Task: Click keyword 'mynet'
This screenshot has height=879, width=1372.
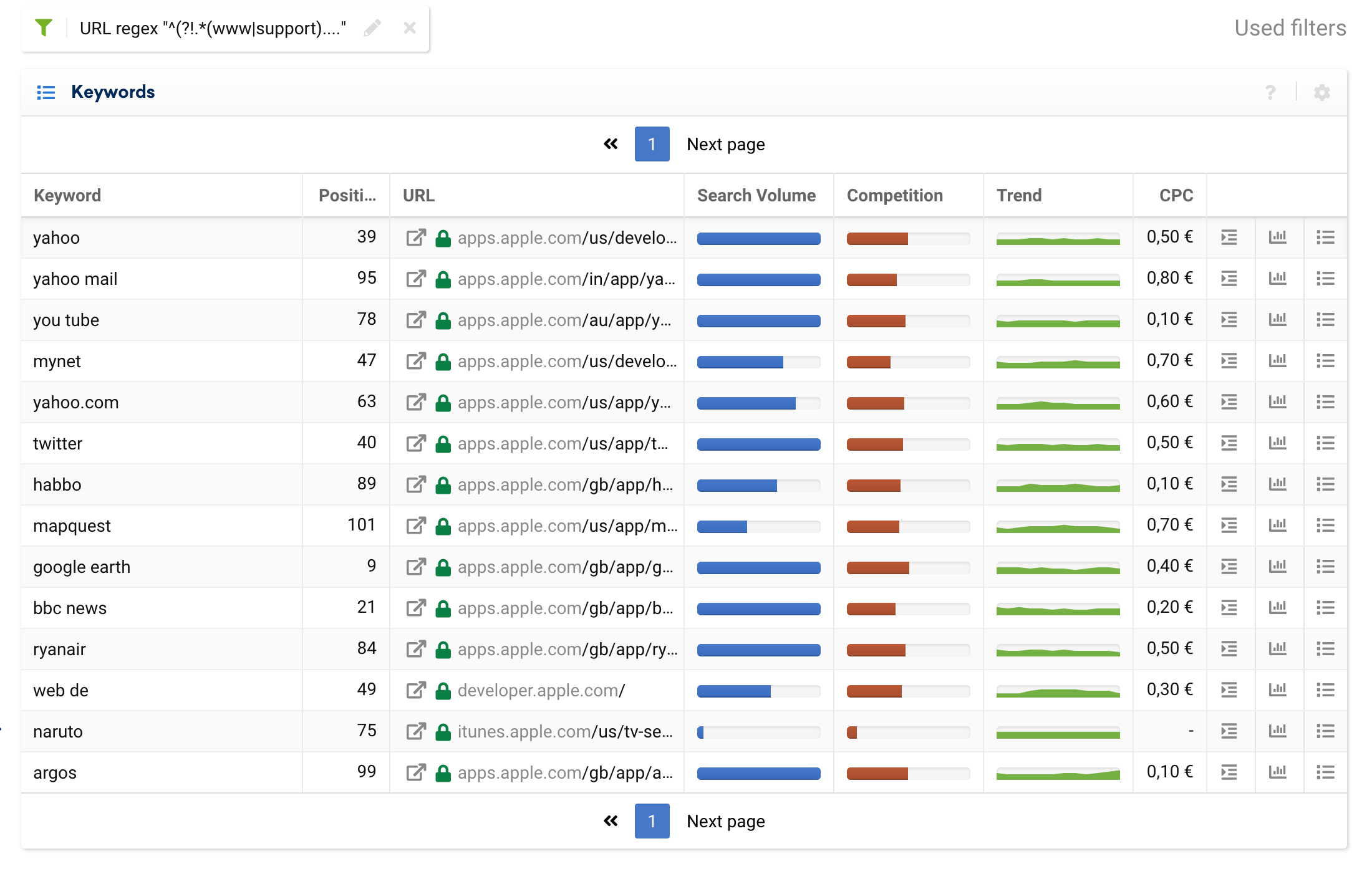Action: pyautogui.click(x=57, y=362)
